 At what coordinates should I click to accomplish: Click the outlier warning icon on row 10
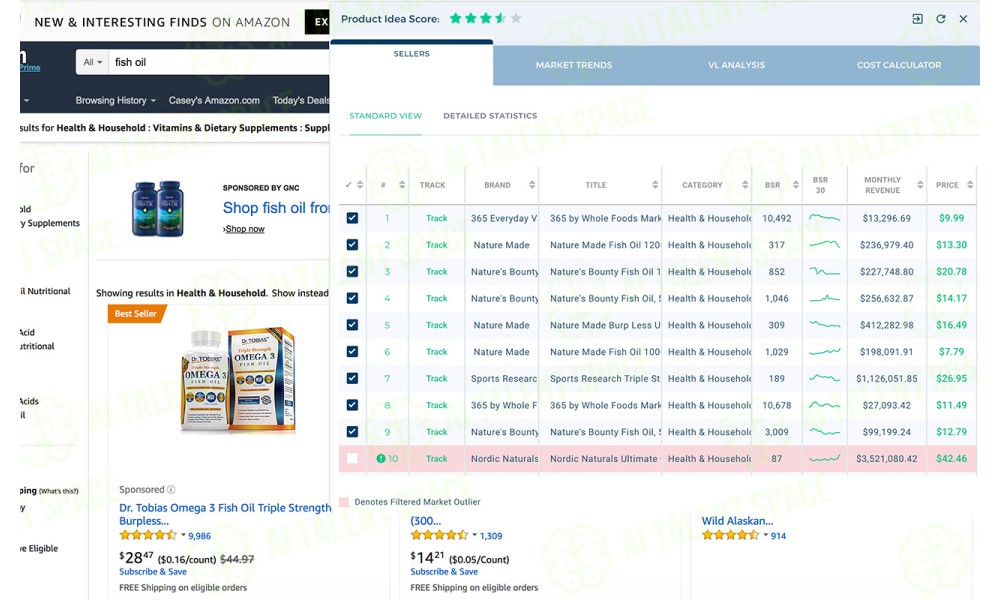tap(381, 458)
